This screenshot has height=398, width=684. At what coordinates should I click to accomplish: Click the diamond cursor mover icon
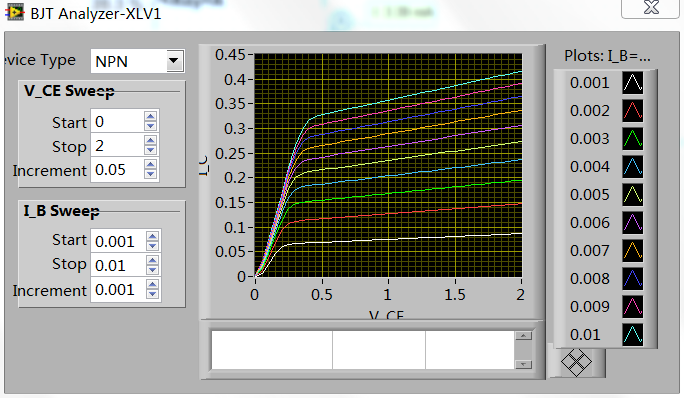576,362
